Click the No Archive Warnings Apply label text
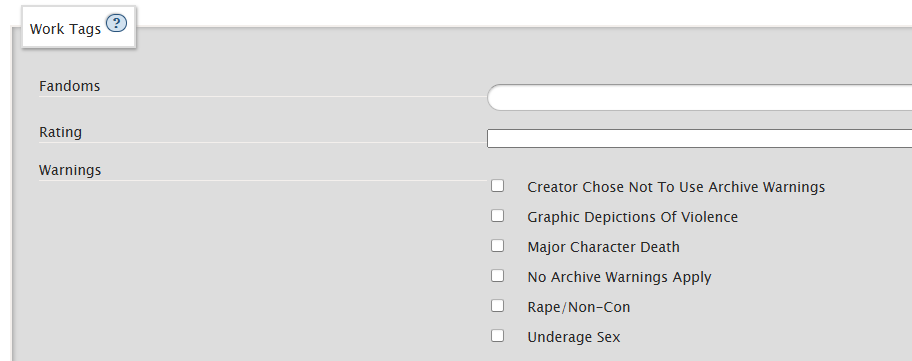 click(619, 277)
